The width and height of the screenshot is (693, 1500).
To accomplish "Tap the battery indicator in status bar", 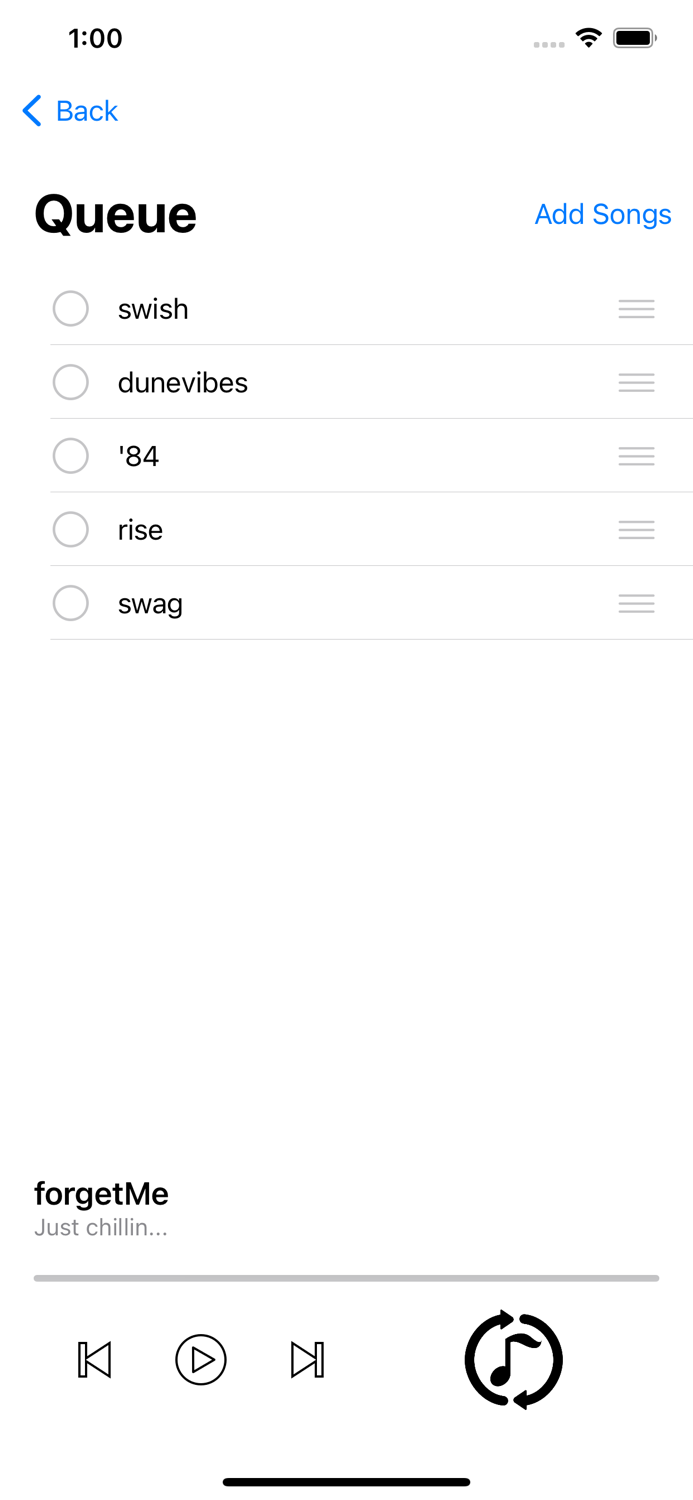I will [634, 39].
